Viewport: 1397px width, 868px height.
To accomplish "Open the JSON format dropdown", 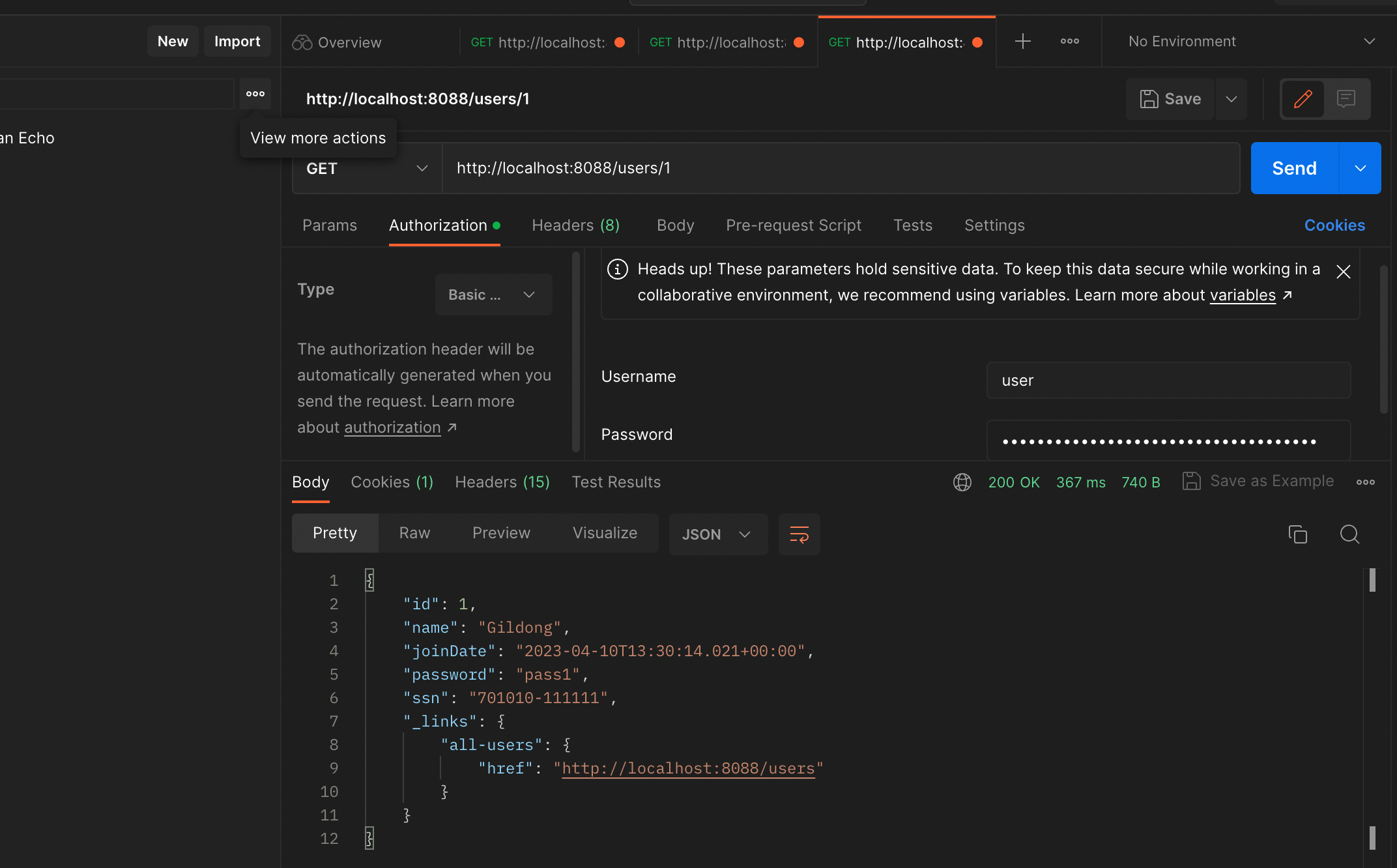I will (718, 534).
